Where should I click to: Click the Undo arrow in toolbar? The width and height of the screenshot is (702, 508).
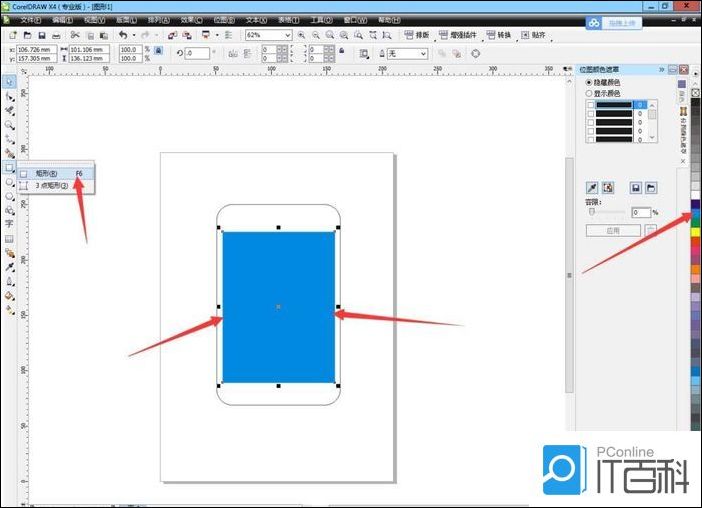pyautogui.click(x=122, y=35)
